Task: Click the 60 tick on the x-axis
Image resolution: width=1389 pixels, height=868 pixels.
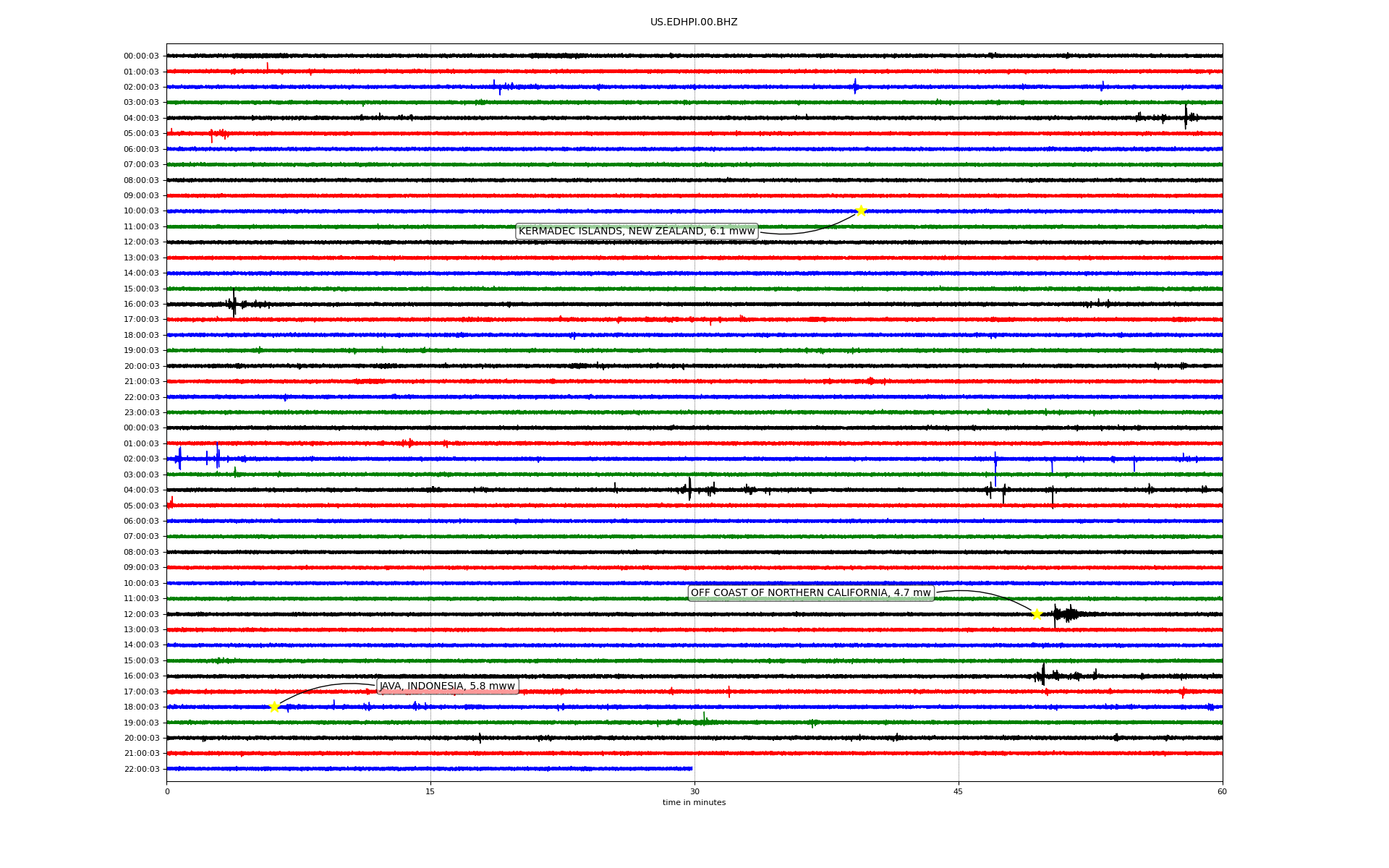Action: pyautogui.click(x=1222, y=791)
